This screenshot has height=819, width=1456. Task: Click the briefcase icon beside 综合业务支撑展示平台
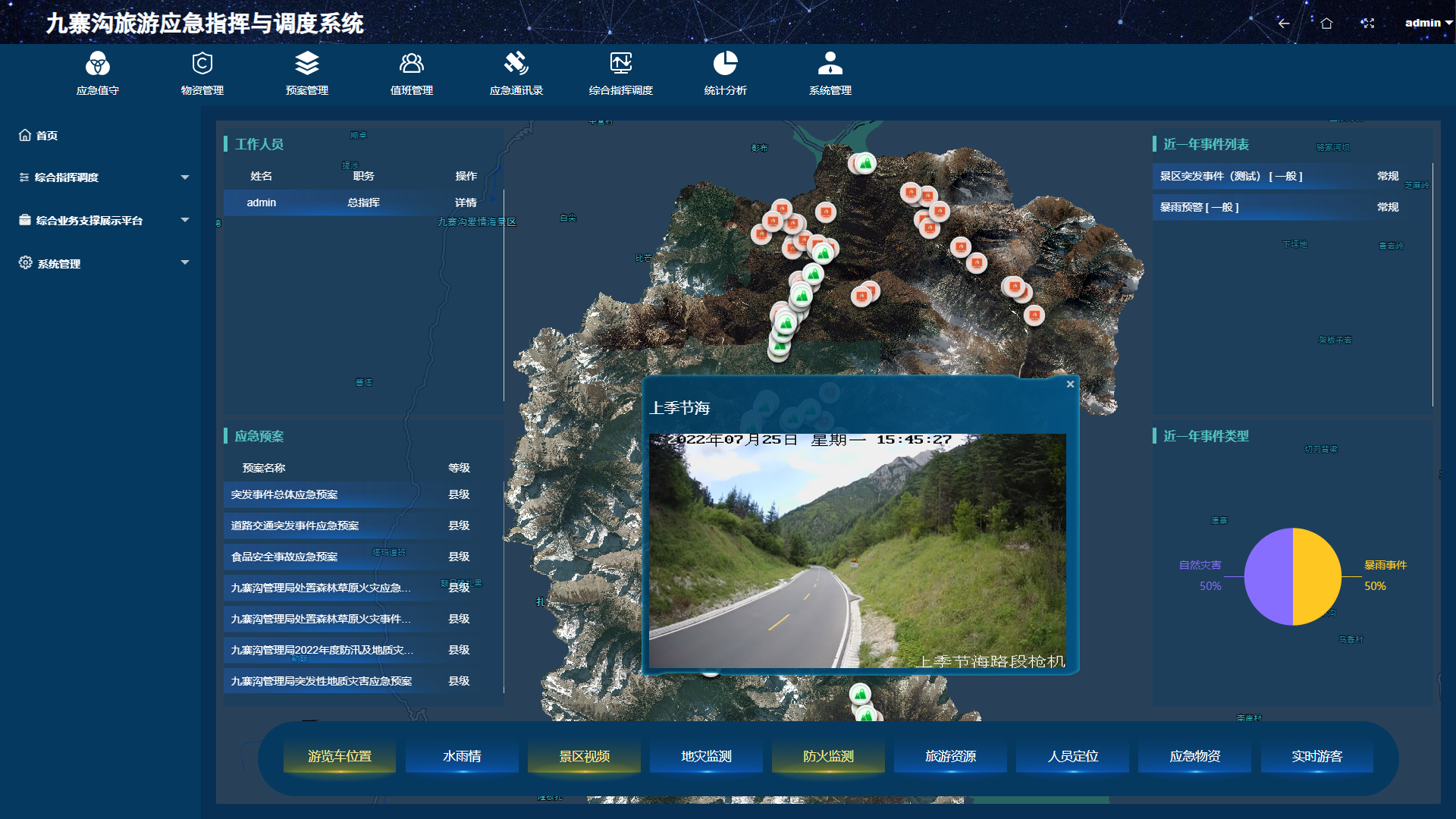(25, 220)
